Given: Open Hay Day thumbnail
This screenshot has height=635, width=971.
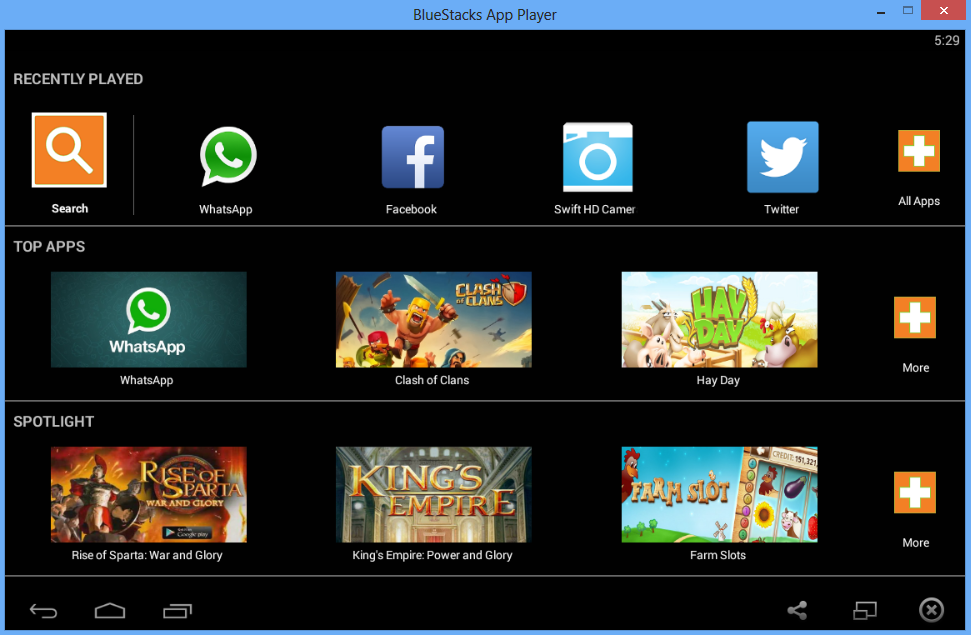Looking at the screenshot, I should coord(720,320).
